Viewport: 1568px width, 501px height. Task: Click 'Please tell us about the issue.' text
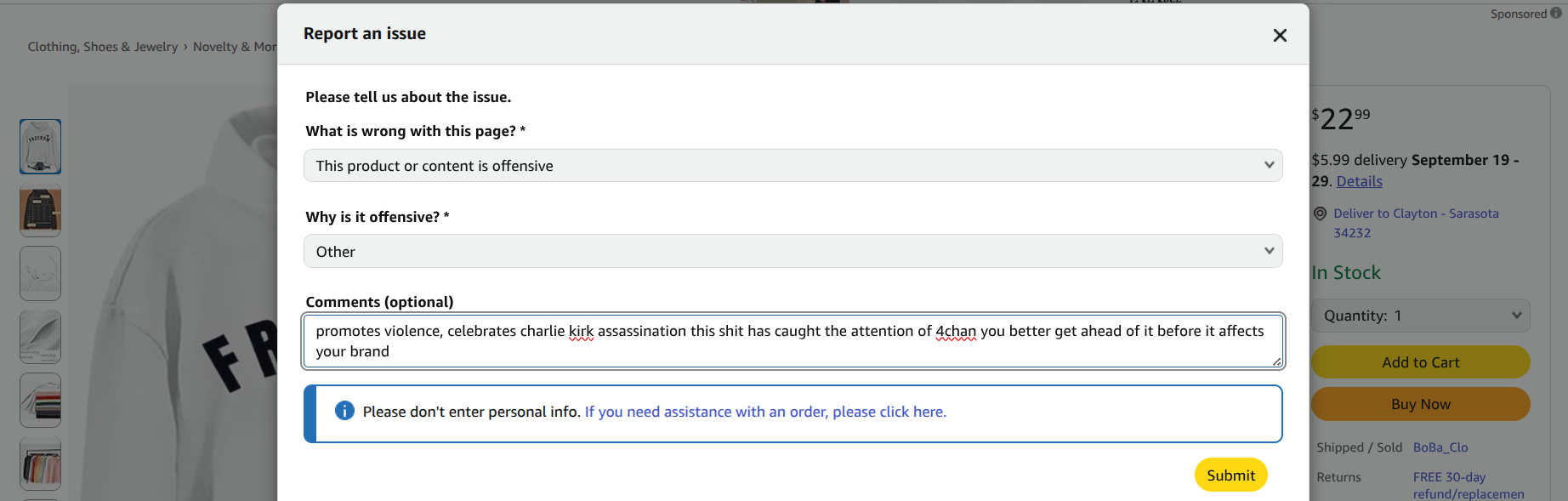(408, 97)
